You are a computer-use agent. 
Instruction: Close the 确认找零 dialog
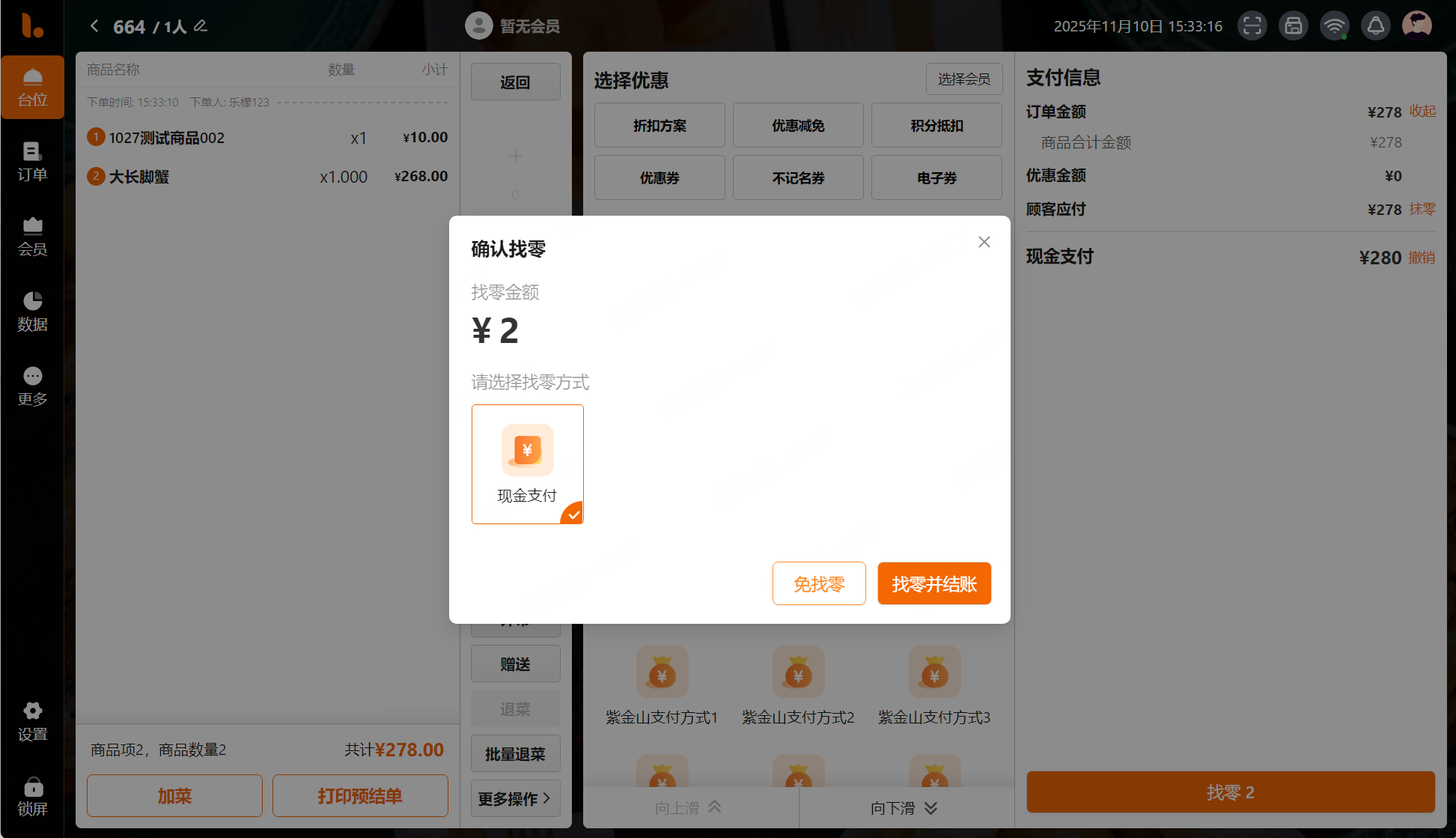984,242
